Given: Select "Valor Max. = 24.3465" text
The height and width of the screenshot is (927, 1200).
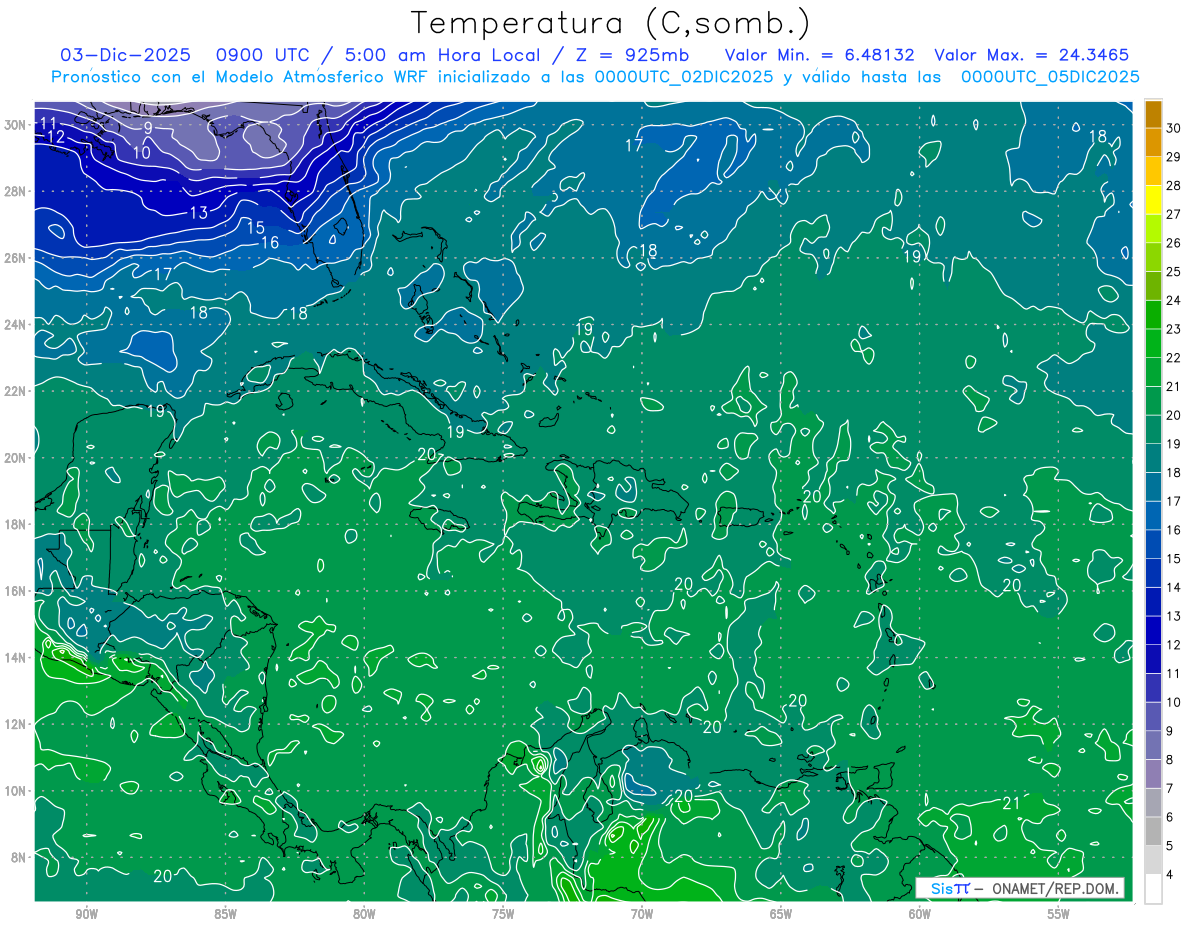Looking at the screenshot, I should point(1034,55).
